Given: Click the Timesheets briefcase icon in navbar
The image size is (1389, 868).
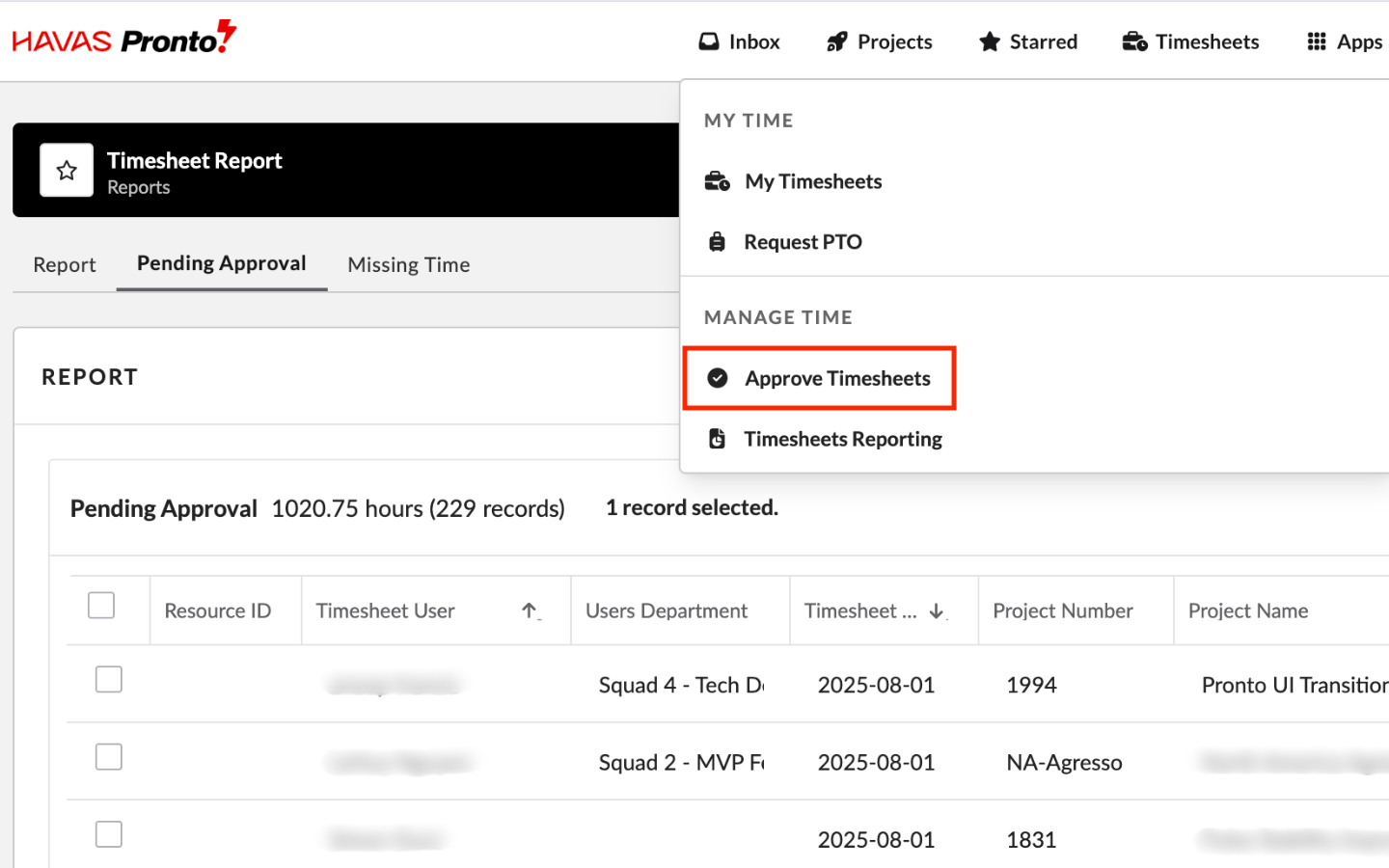Looking at the screenshot, I should (x=1134, y=41).
